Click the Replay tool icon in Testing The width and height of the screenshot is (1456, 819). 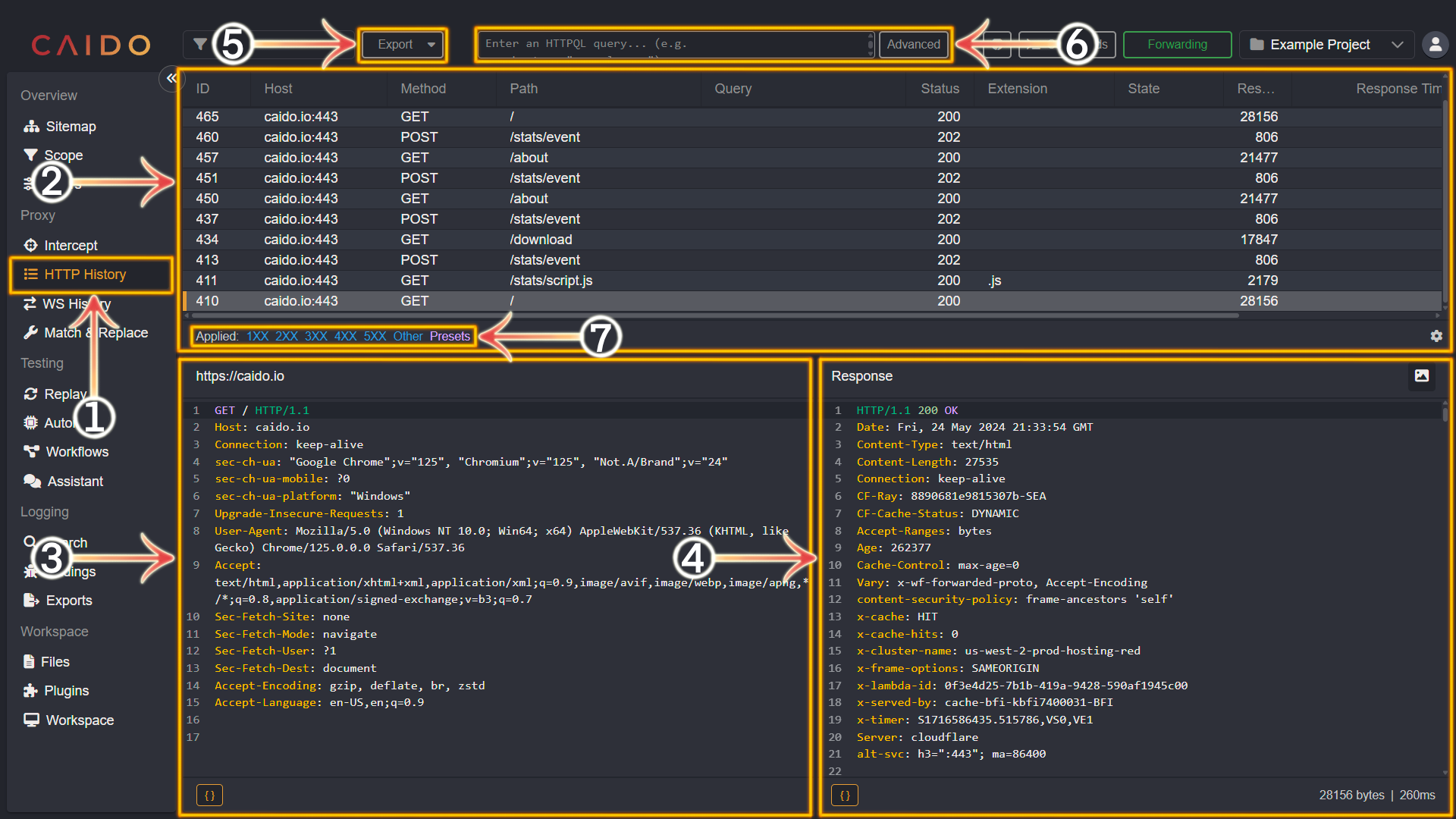point(31,393)
